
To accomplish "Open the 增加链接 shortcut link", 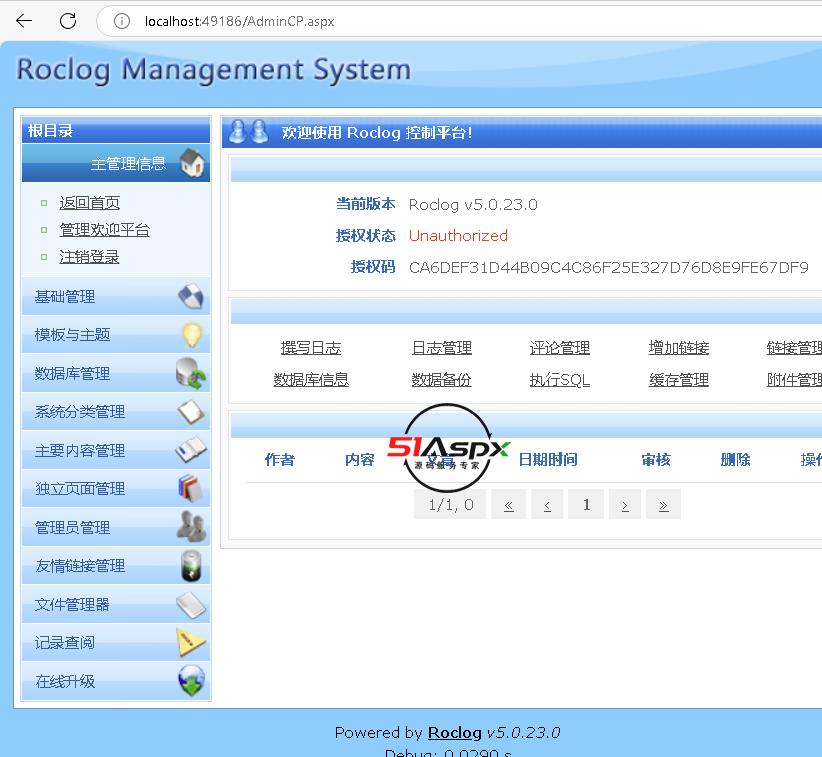I will (679, 348).
